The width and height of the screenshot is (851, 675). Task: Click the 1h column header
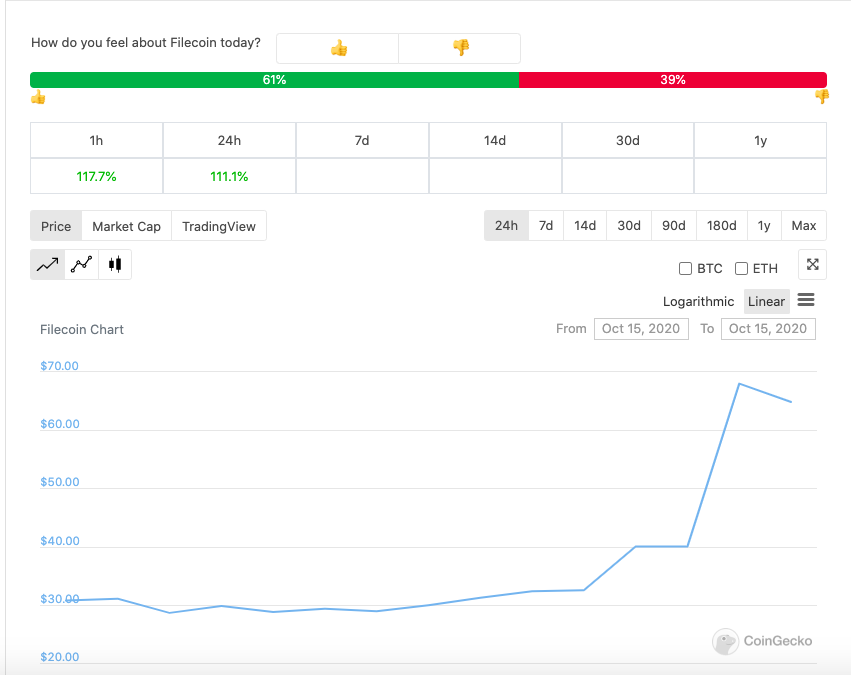point(97,141)
